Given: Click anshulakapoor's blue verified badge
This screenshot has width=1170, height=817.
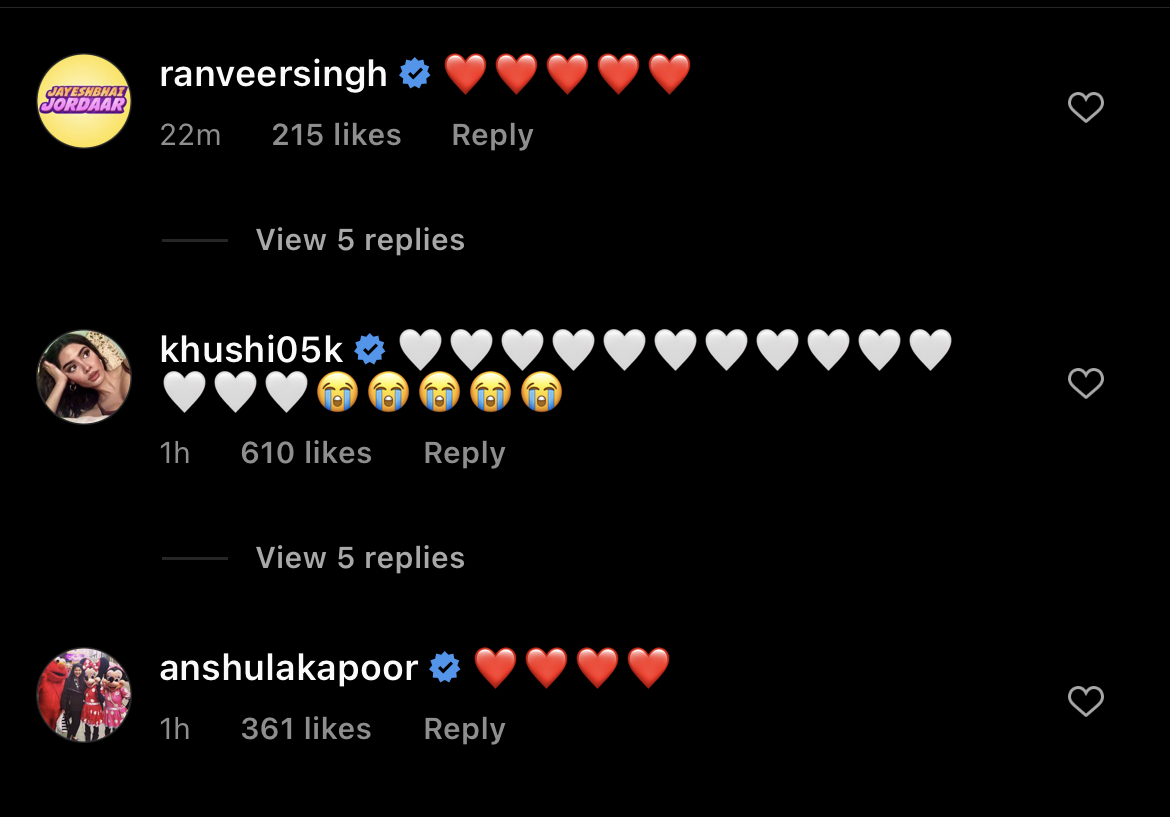Looking at the screenshot, I should click(x=445, y=667).
